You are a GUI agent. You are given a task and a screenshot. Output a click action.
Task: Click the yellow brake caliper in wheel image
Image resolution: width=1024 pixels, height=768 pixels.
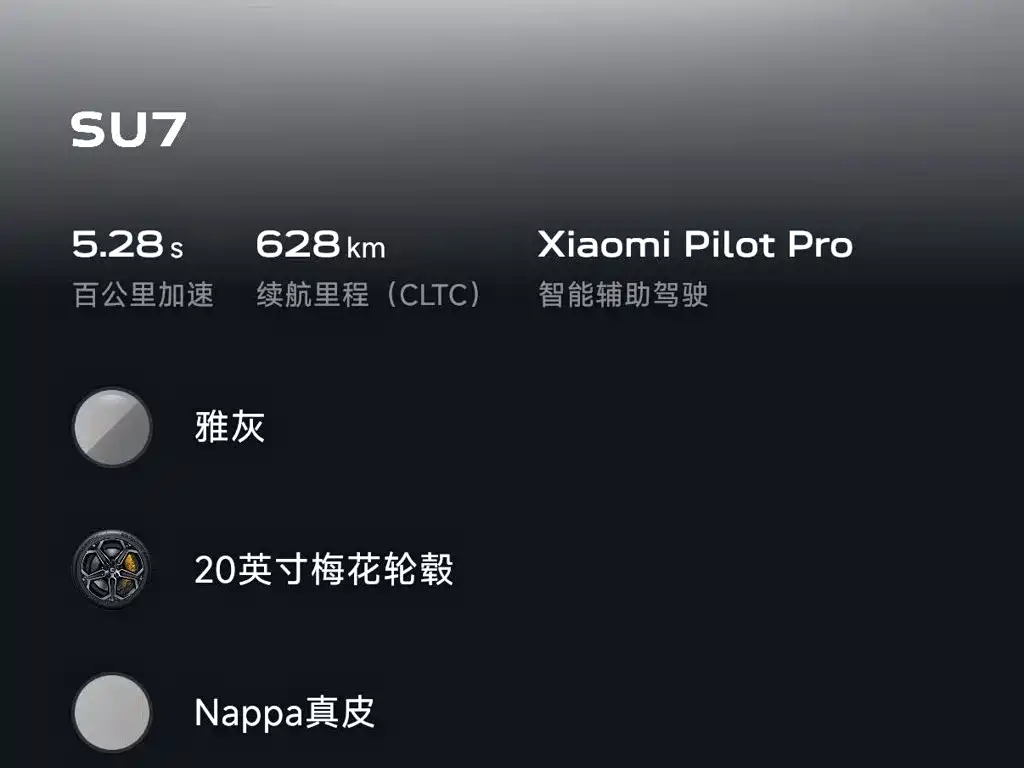tap(132, 562)
